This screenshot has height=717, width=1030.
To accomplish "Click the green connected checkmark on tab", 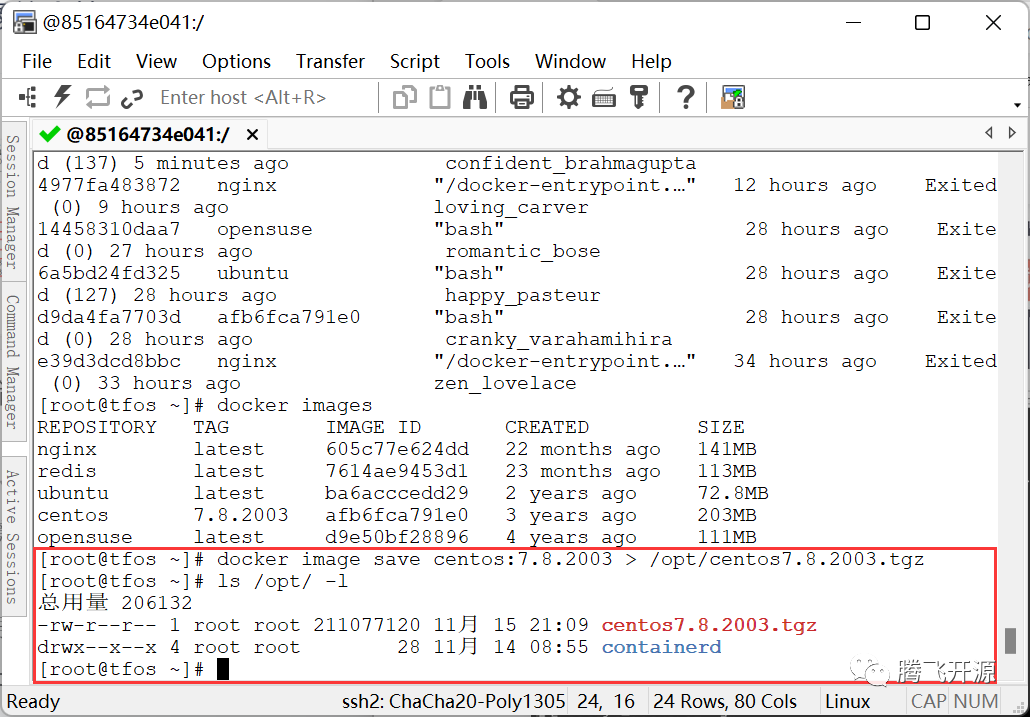I will (x=50, y=135).
